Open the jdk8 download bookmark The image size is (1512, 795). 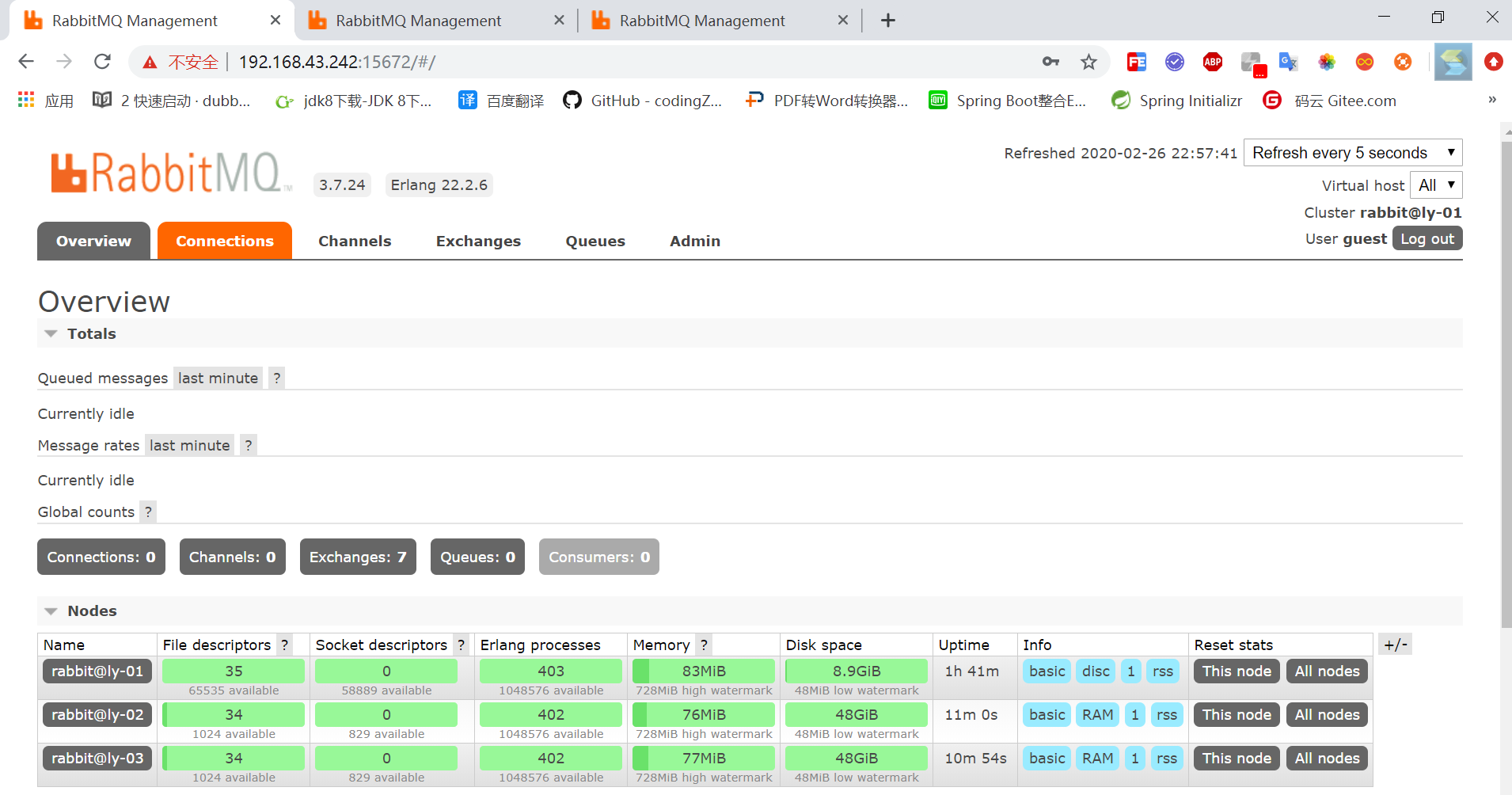[353, 101]
